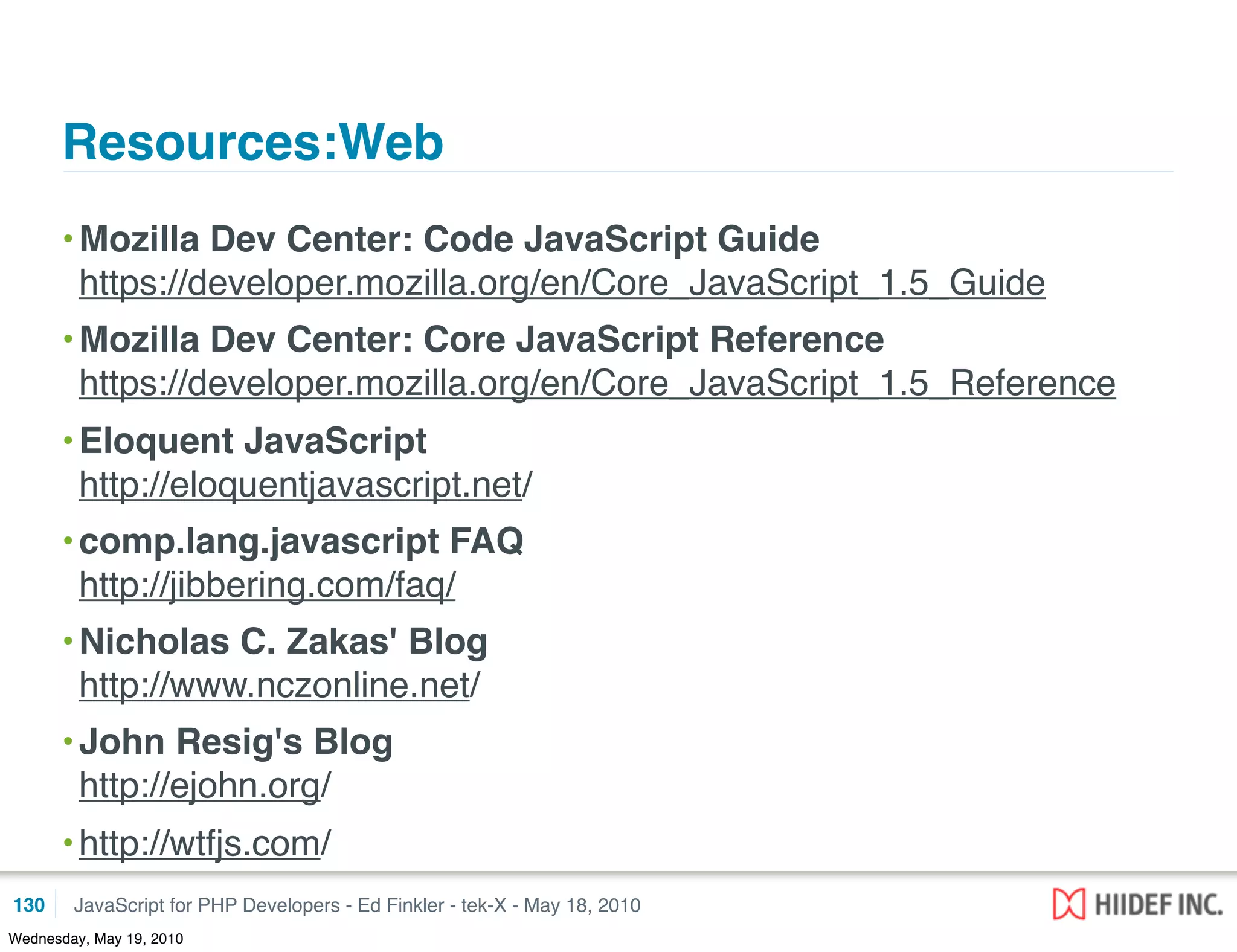This screenshot has width=1237, height=952.
Task: Follow the wtfjs.com link
Action: tap(205, 843)
